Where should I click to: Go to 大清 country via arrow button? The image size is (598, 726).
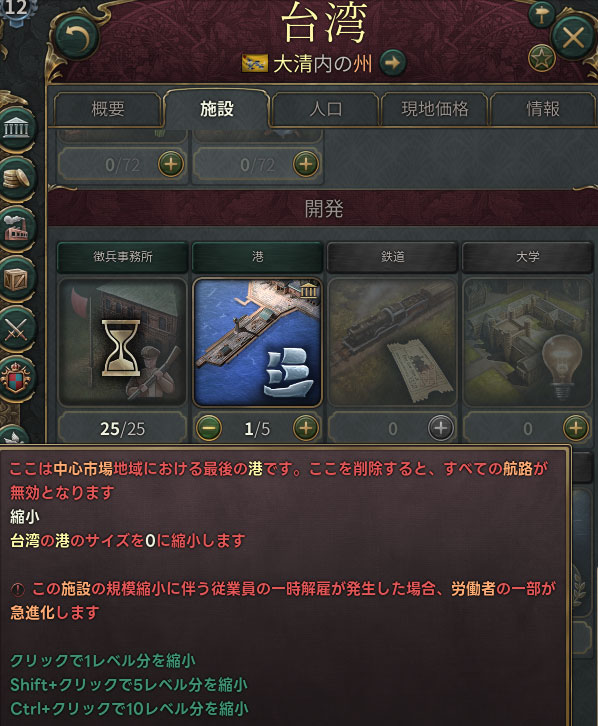393,63
